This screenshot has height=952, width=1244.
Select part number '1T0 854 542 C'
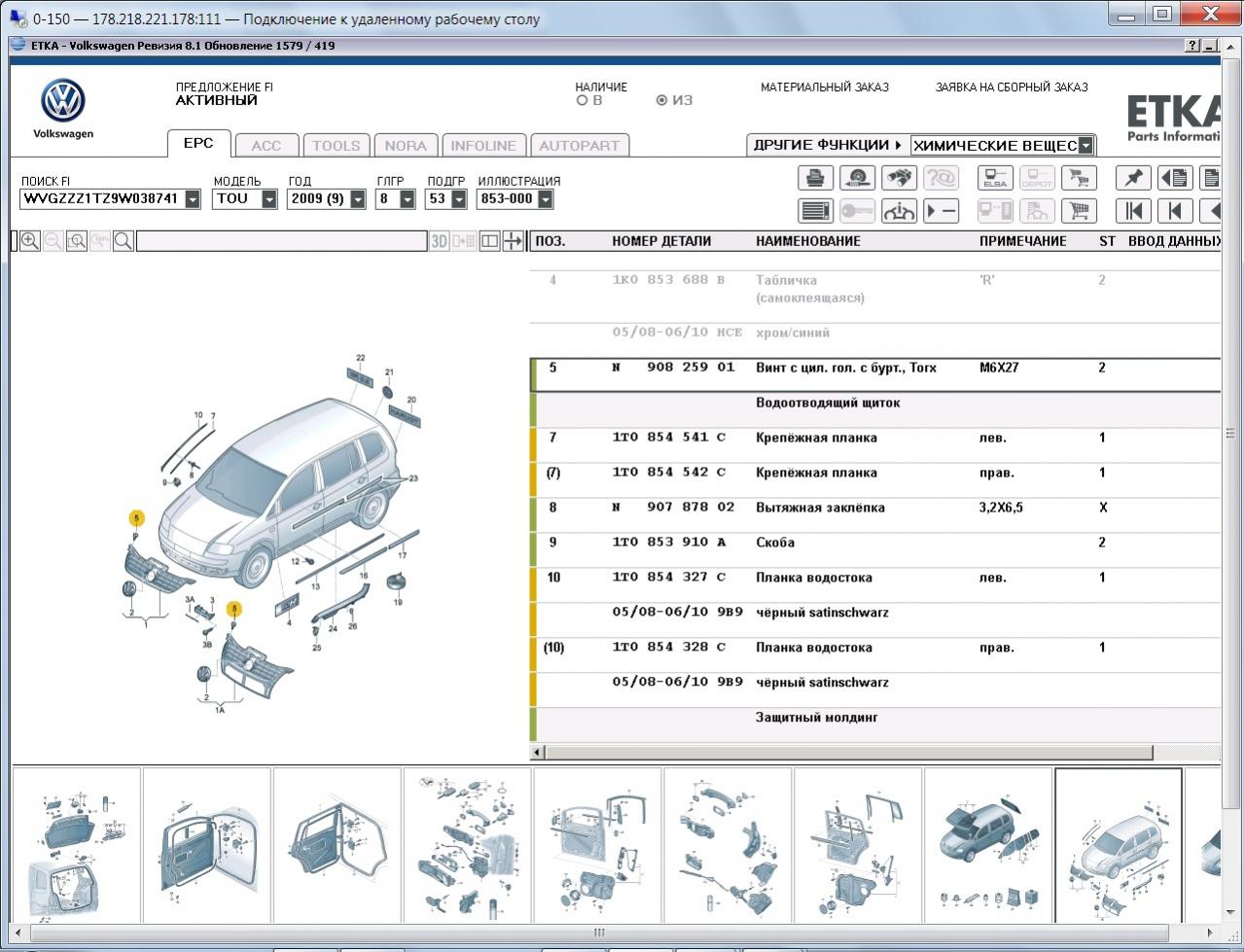tap(669, 473)
